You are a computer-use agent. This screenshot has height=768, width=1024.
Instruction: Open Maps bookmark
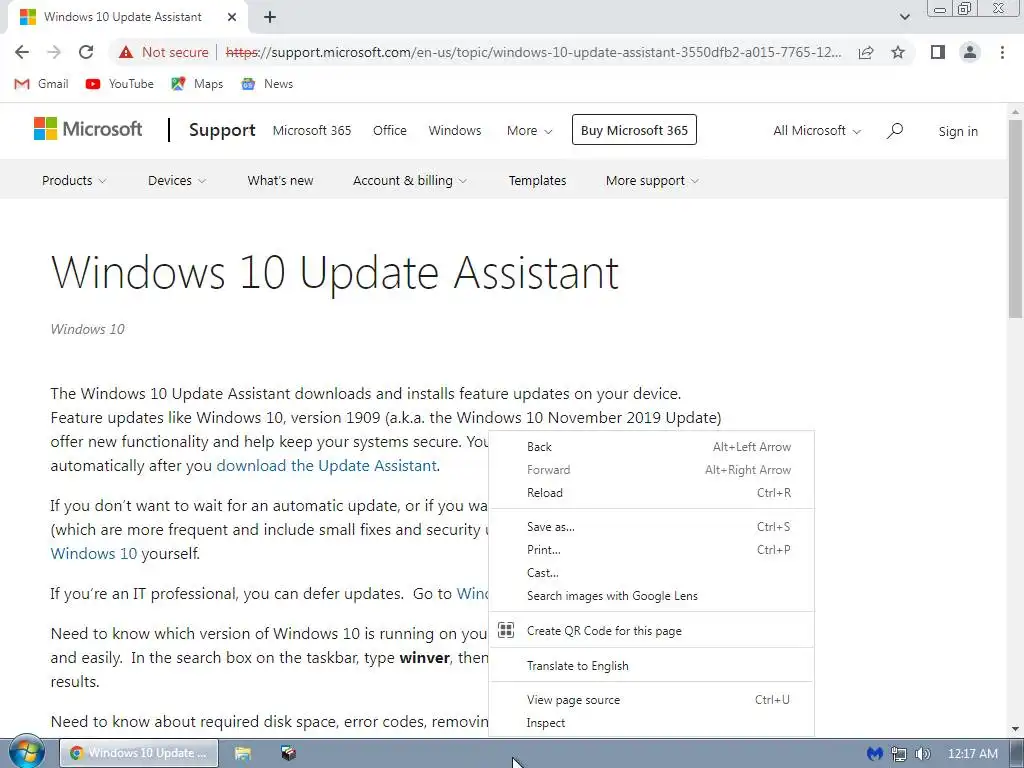[x=197, y=84]
